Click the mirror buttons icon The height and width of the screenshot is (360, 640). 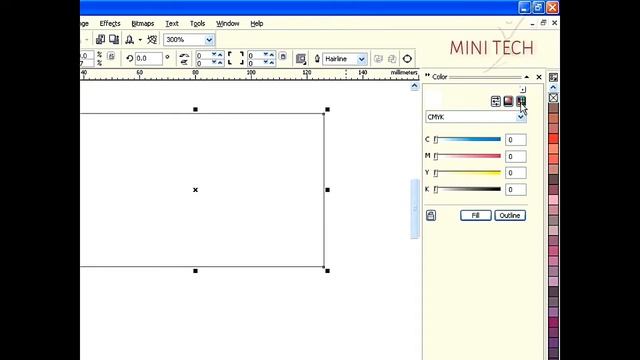click(x=184, y=58)
